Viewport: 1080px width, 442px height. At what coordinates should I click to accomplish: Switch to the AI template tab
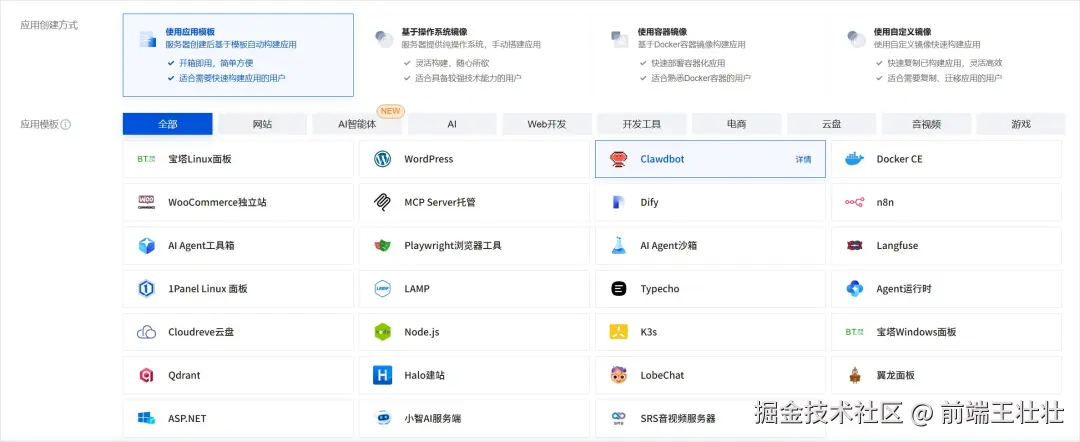point(452,124)
